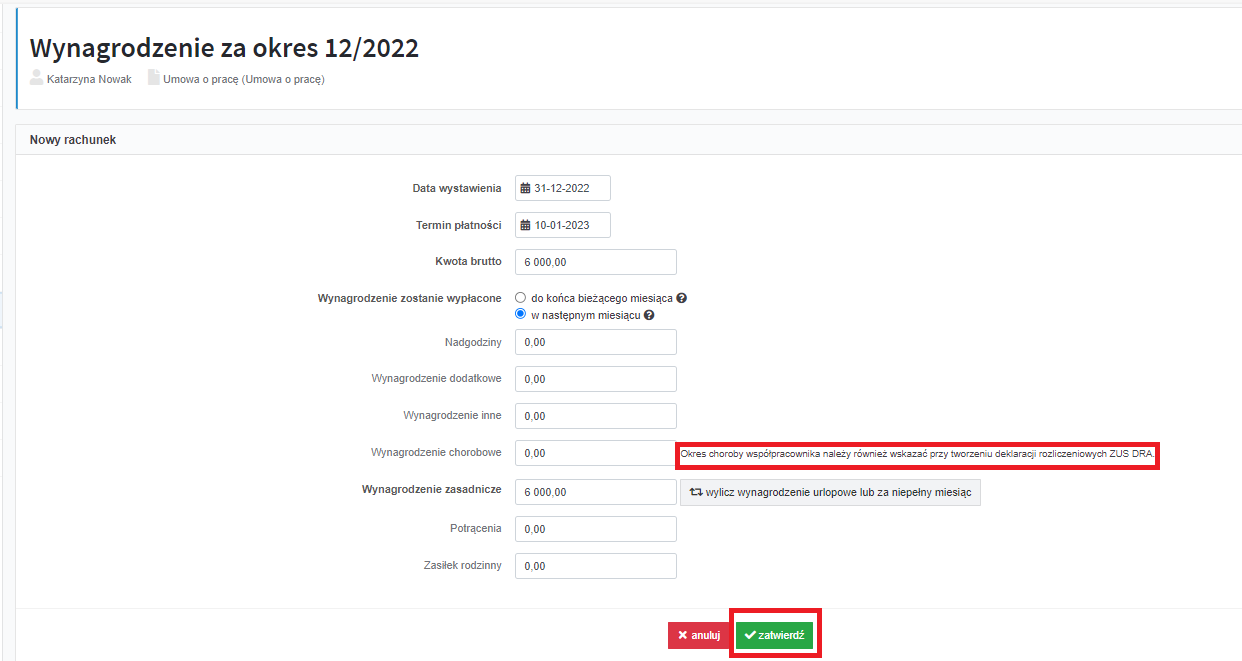The image size is (1242, 661).
Task: Click the Potrącenia input field
Action: pos(596,529)
